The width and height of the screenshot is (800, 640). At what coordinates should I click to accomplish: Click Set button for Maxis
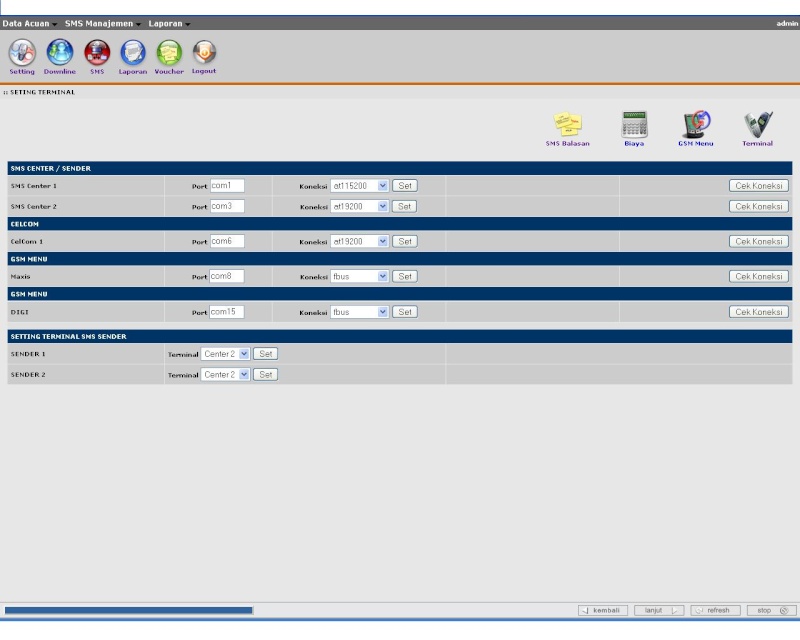[405, 276]
